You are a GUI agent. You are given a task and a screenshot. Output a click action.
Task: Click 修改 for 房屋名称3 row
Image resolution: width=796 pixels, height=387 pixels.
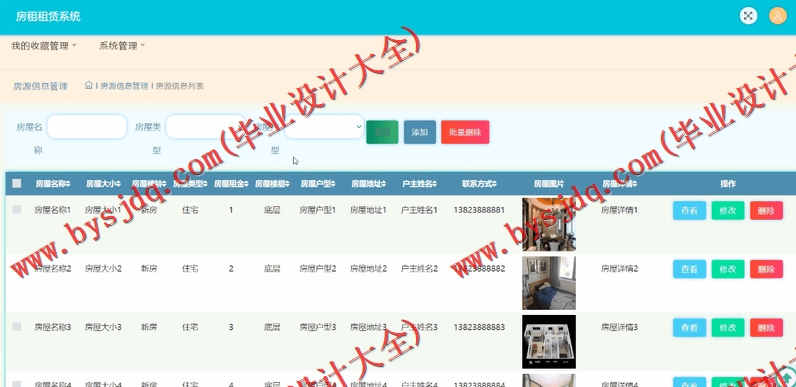[x=728, y=328]
